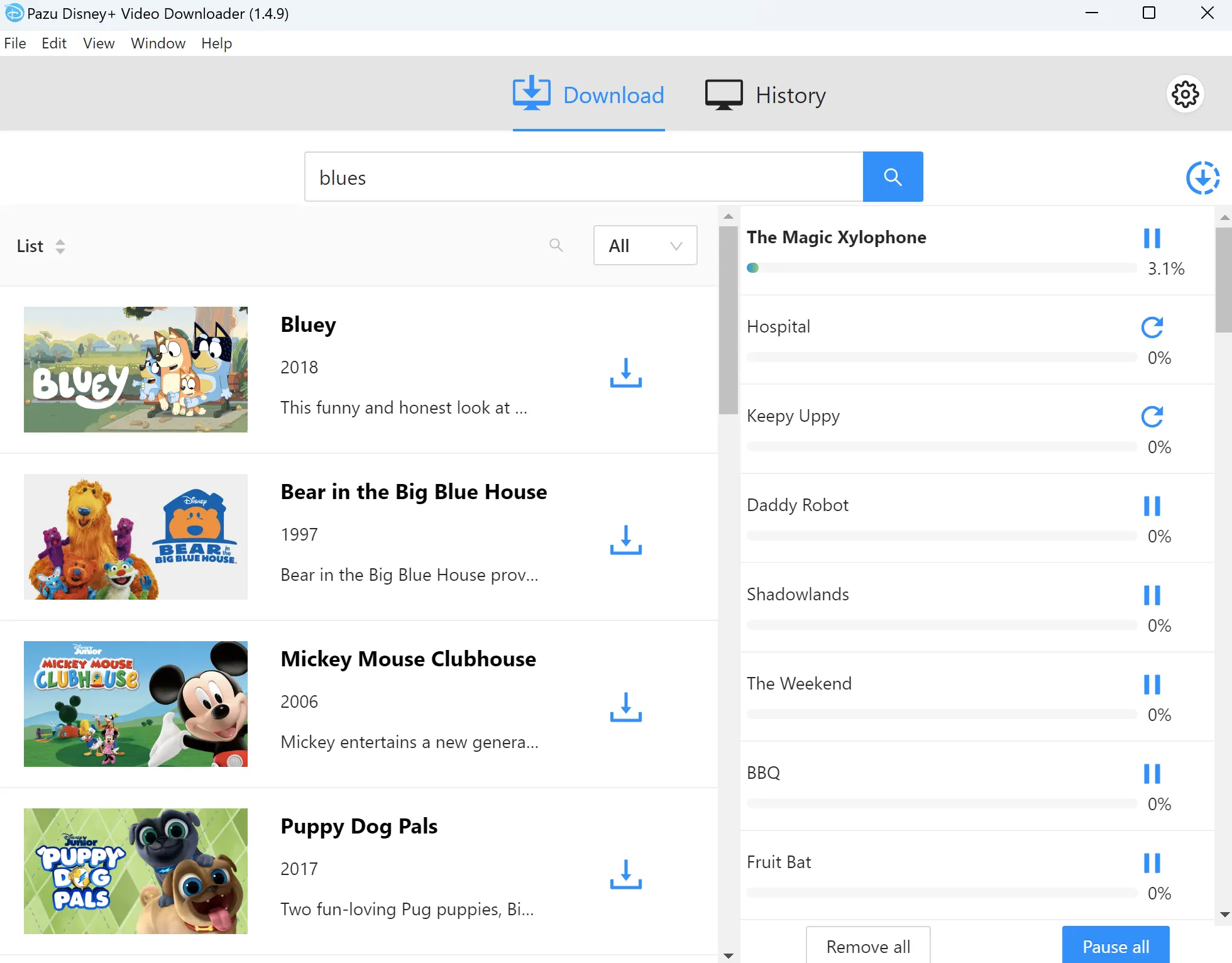This screenshot has height=963, width=1232.
Task: Click the results list scrollbar thumb
Action: (x=728, y=320)
